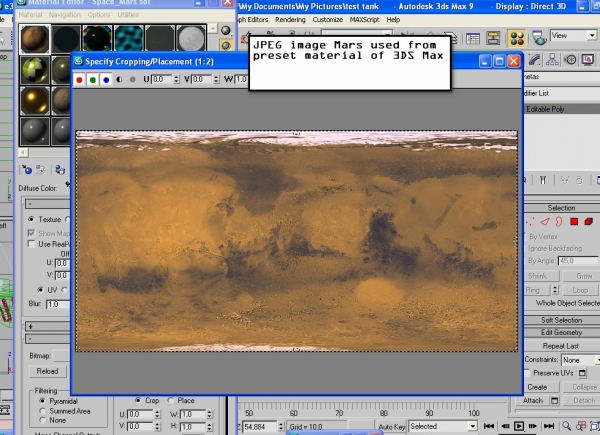Toggle the Material Editor toolbar button
The width and height of the screenshot is (600, 435).
[517, 38]
